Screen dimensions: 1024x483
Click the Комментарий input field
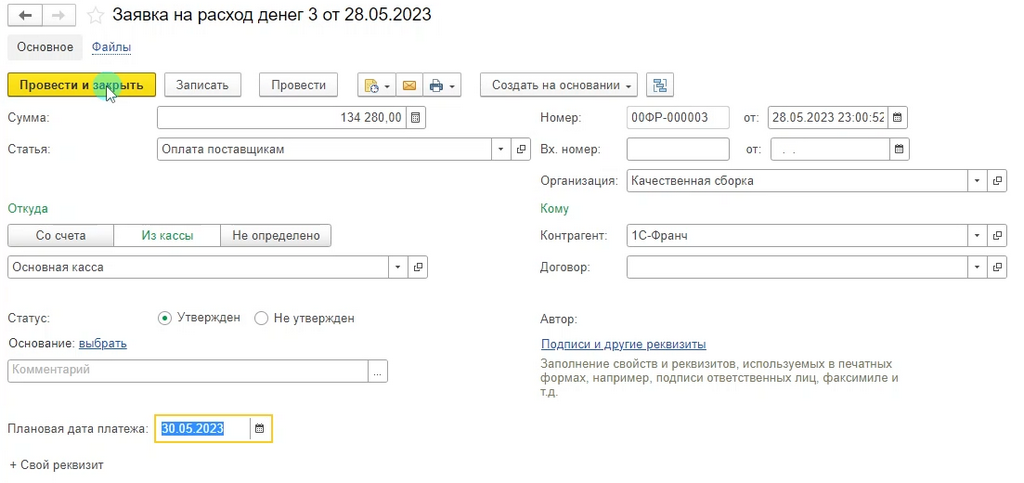click(188, 371)
